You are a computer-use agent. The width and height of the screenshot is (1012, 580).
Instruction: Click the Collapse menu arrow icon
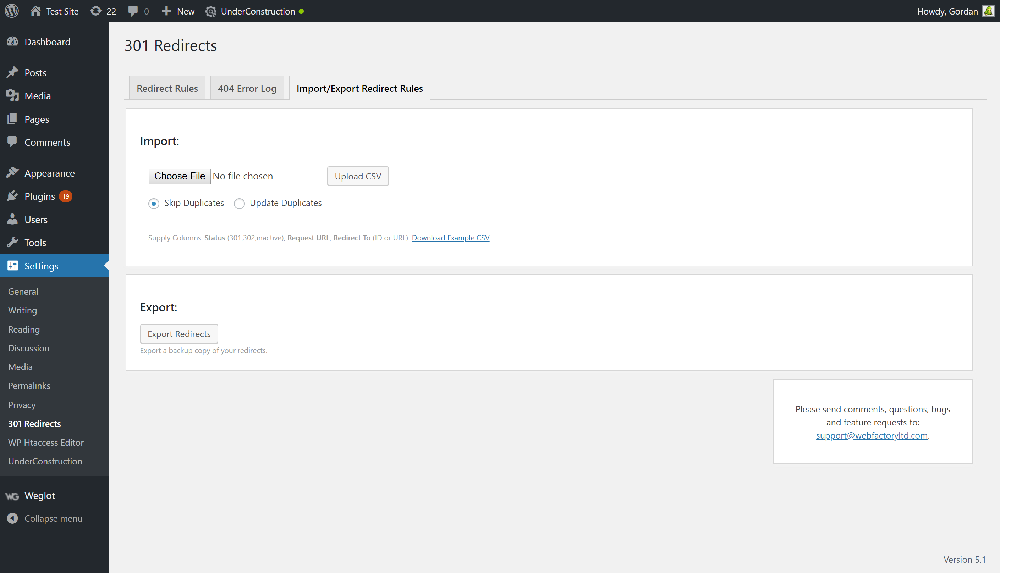click(12, 519)
